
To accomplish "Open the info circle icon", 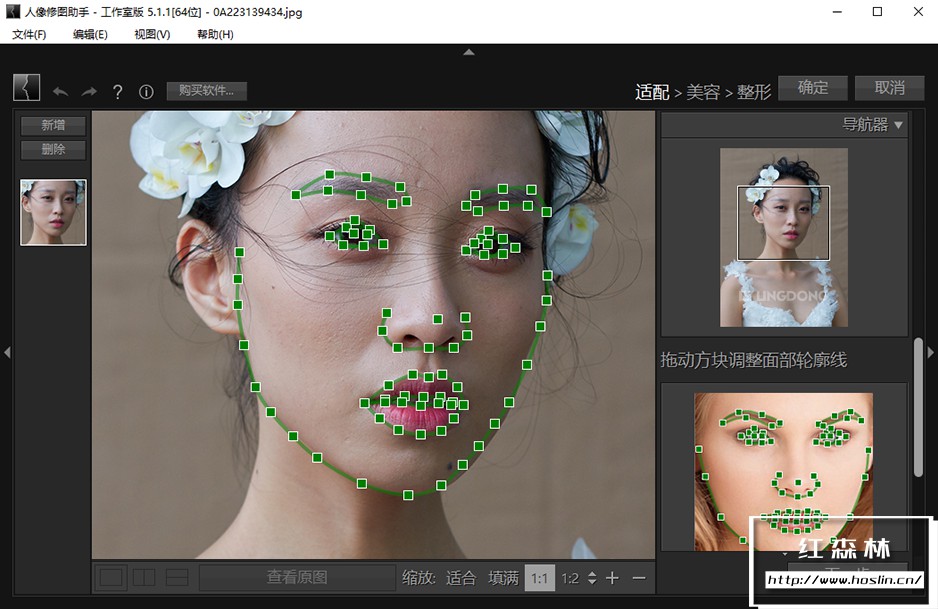I will coord(146,92).
